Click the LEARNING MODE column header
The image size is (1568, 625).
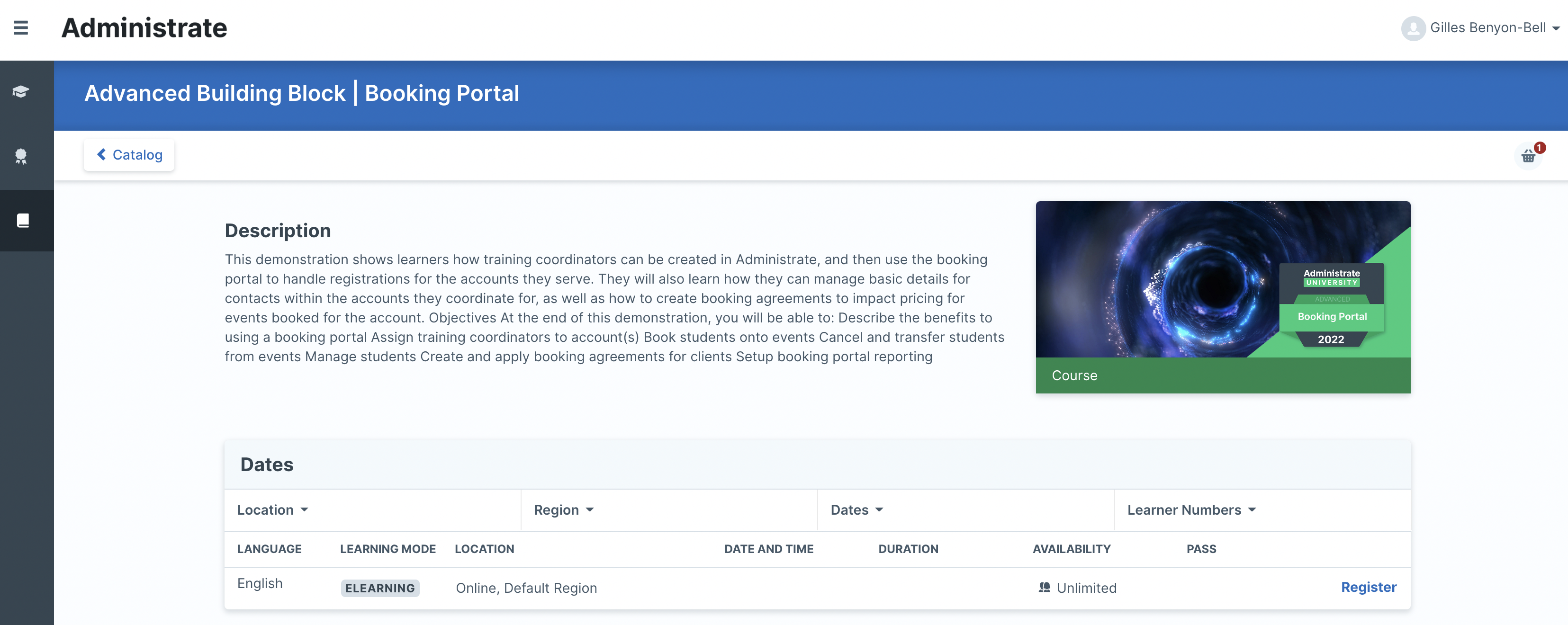(388, 549)
